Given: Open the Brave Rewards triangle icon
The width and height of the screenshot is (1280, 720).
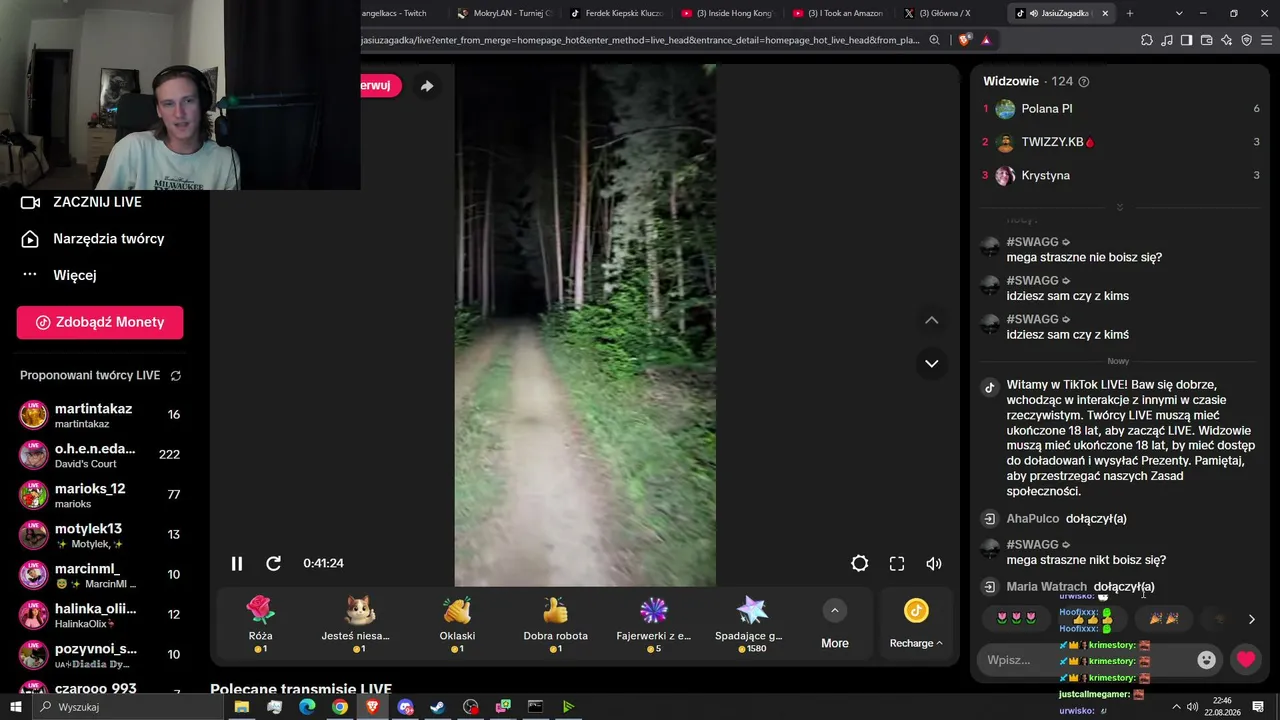Looking at the screenshot, I should coord(986,40).
